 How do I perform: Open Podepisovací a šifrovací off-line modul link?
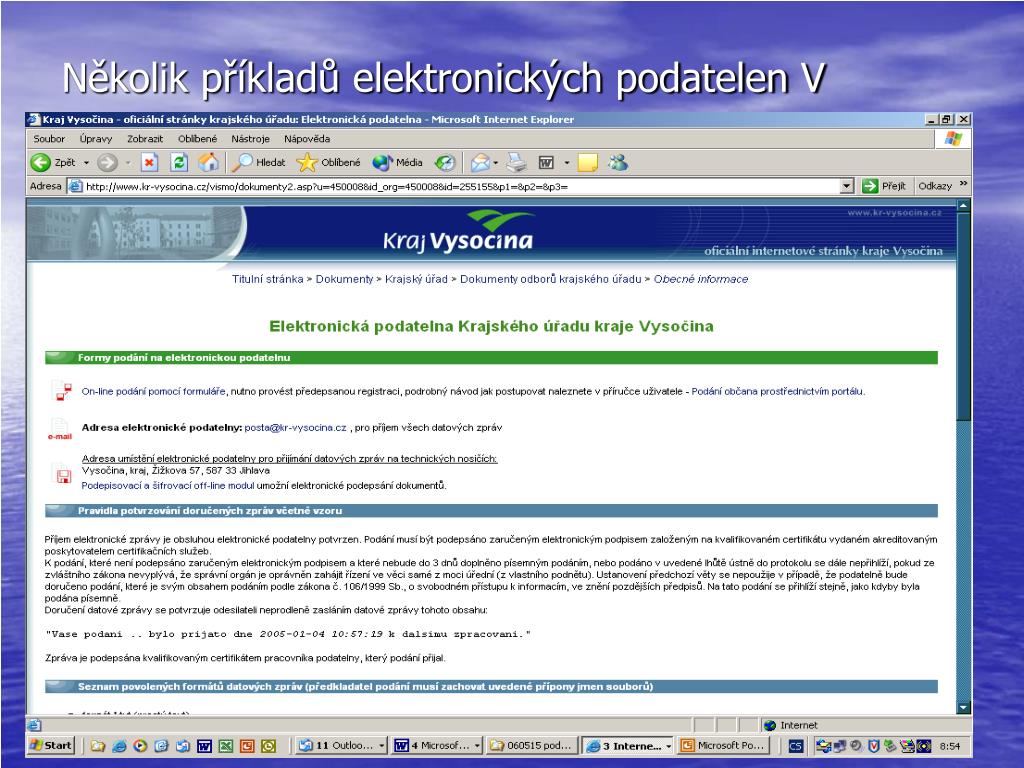[168, 485]
